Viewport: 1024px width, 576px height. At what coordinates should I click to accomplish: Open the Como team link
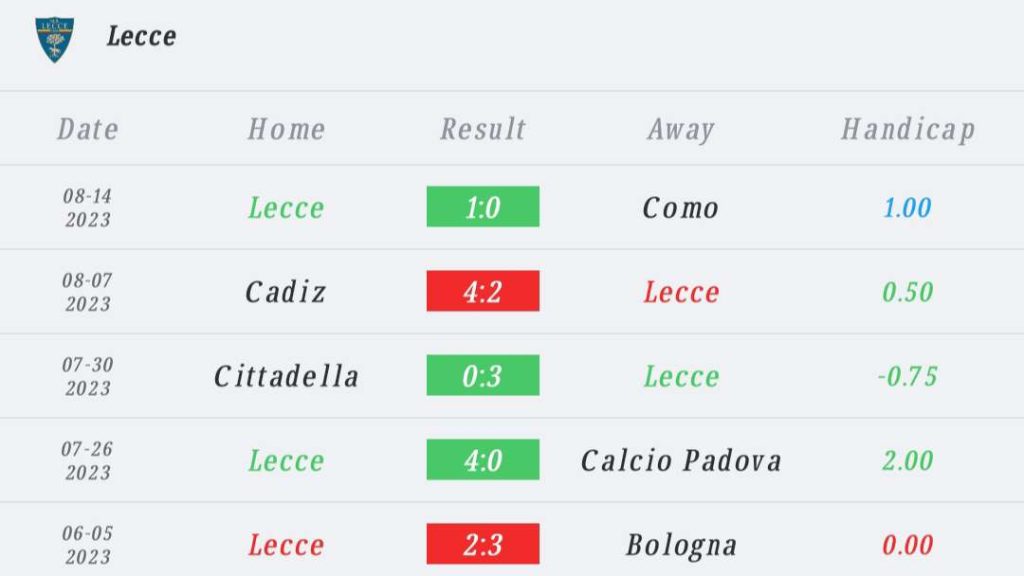681,208
